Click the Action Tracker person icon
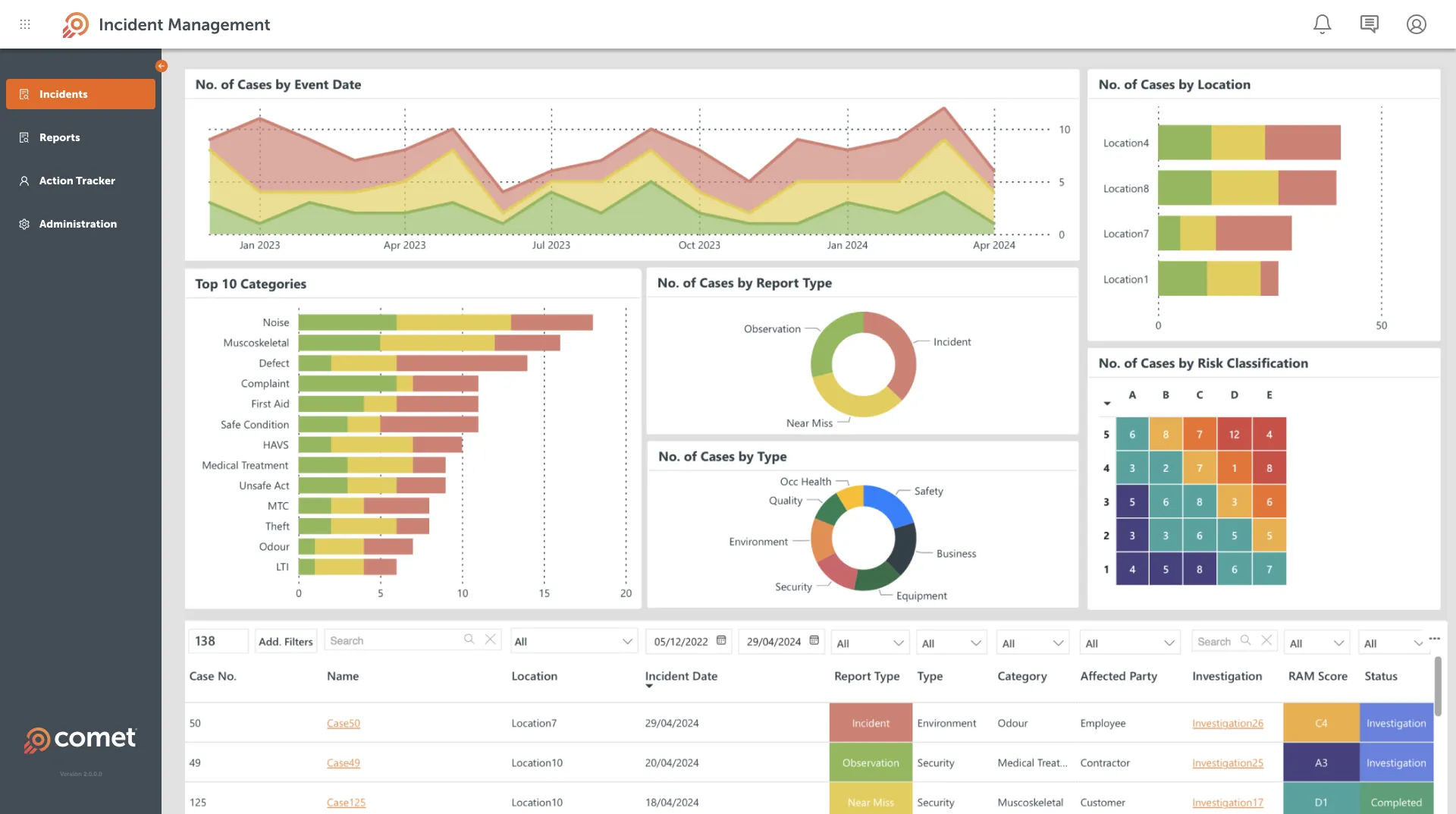The height and width of the screenshot is (814, 1456). [24, 181]
